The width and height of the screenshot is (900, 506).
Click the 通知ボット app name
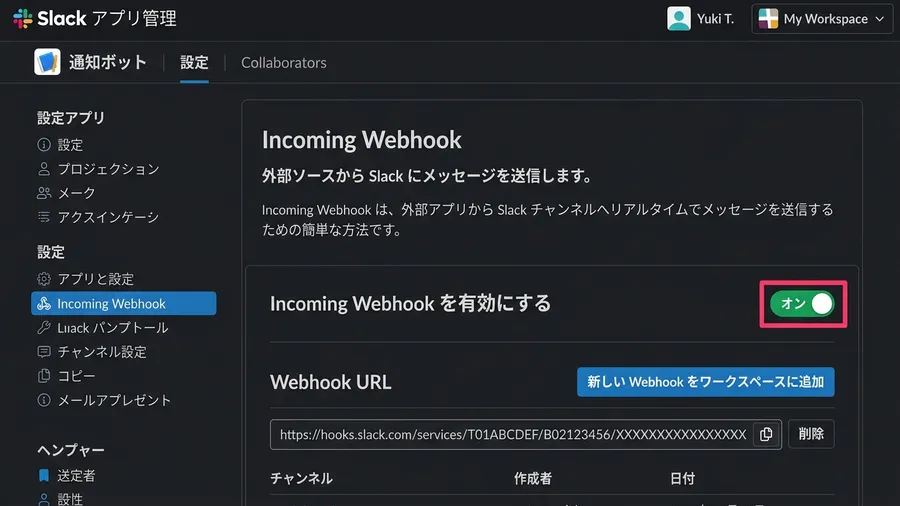coord(108,62)
